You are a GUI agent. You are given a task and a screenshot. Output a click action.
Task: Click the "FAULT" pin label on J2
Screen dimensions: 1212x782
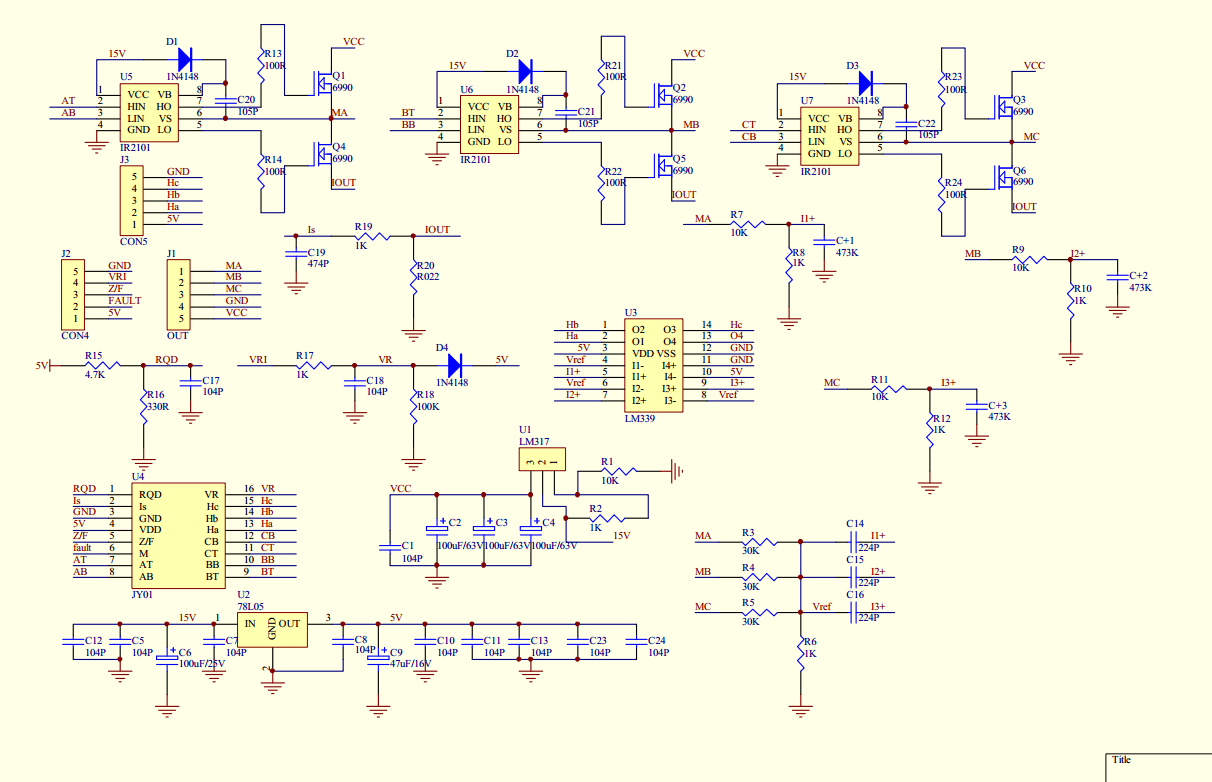click(125, 300)
